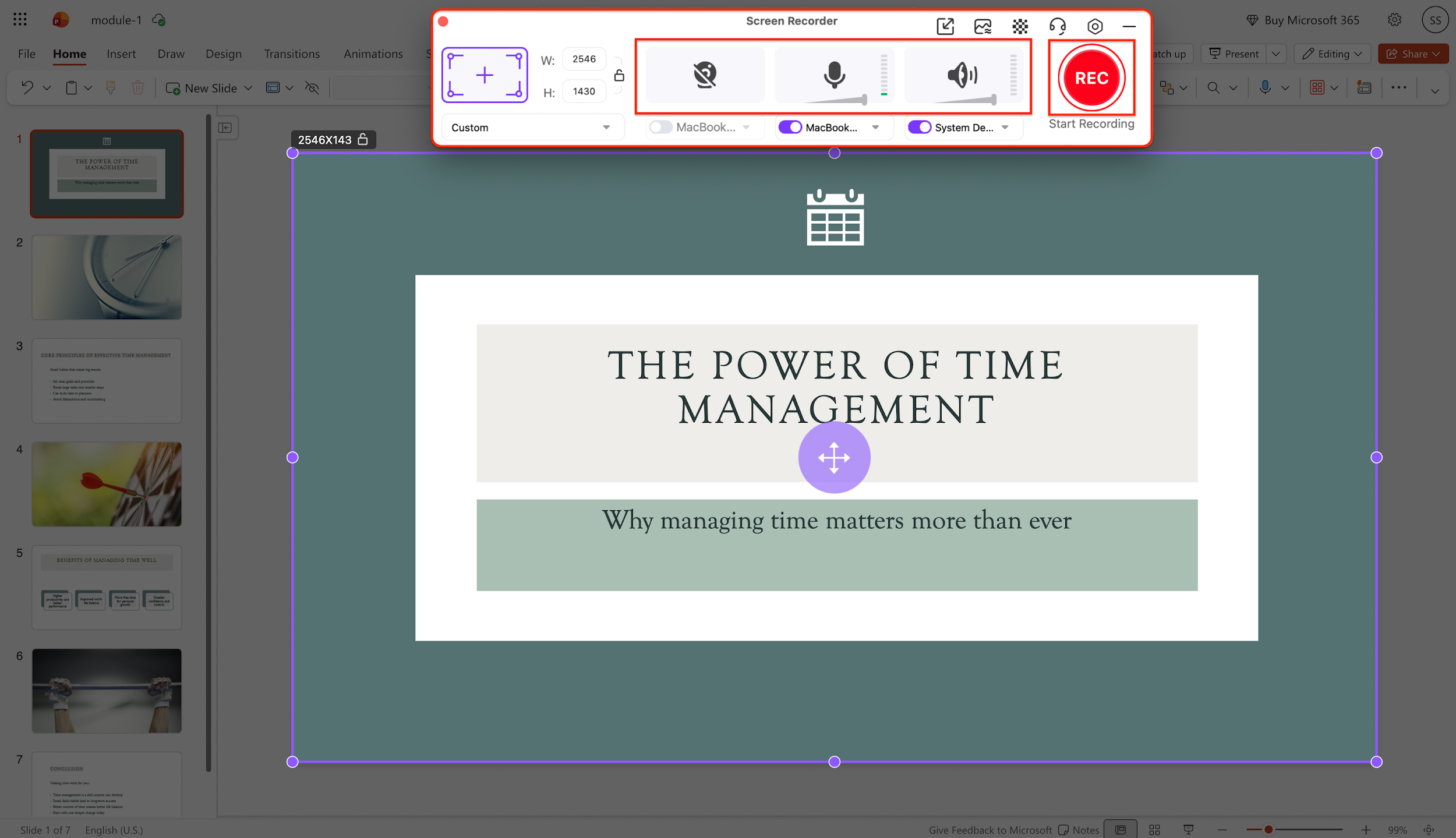Click the red REC start recording button
The image size is (1456, 838).
coord(1091,77)
